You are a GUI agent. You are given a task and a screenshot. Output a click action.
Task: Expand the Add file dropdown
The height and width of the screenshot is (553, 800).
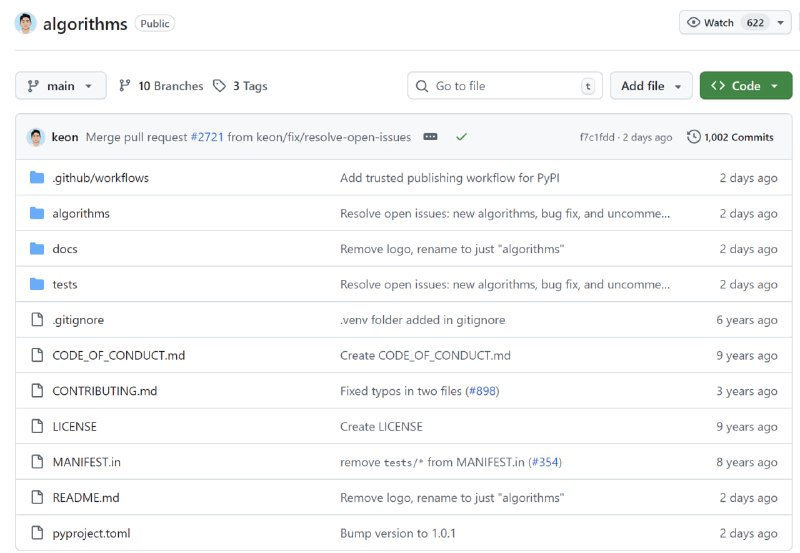[651, 86]
